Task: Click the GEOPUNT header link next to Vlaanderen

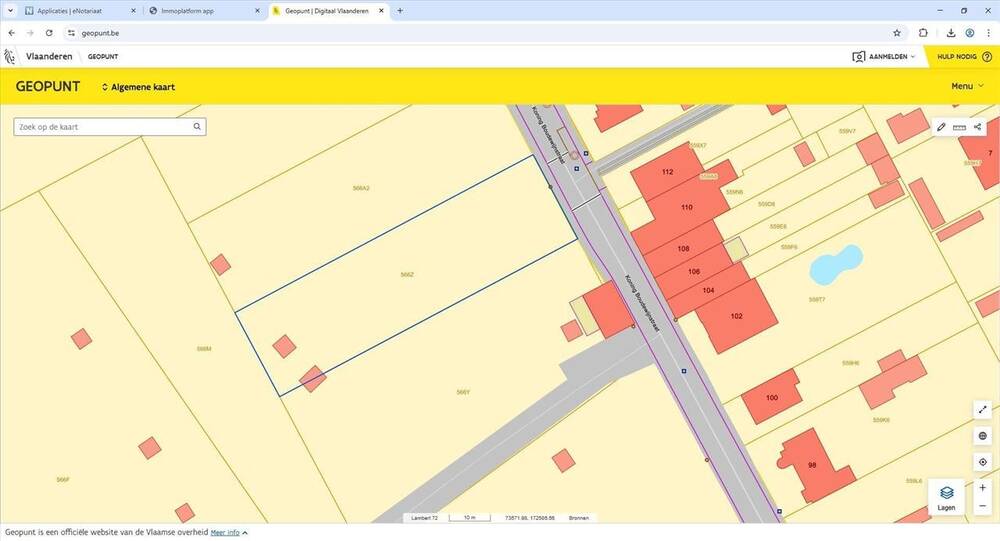Action: [103, 57]
